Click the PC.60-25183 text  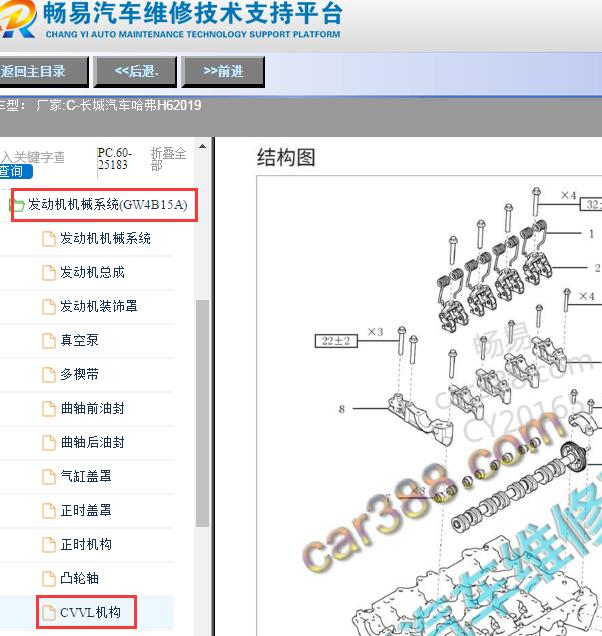[115, 159]
